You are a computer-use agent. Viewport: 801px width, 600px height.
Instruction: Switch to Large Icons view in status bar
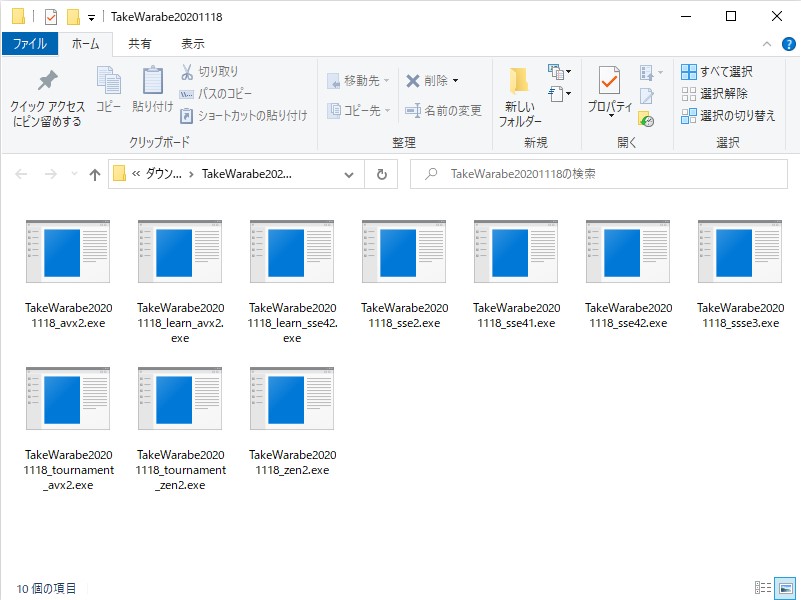(x=785, y=588)
